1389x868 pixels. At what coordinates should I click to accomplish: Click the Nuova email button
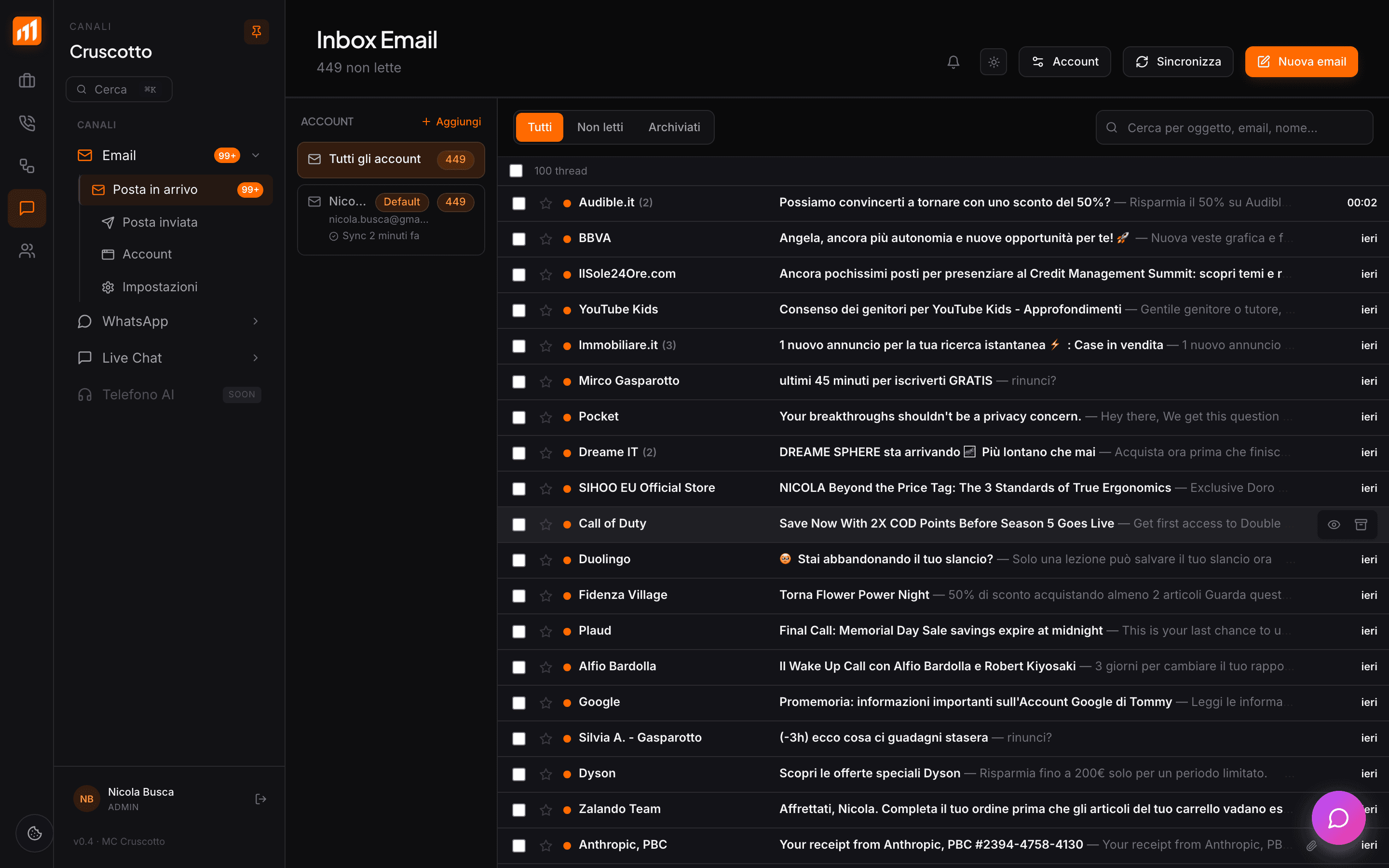point(1301,61)
